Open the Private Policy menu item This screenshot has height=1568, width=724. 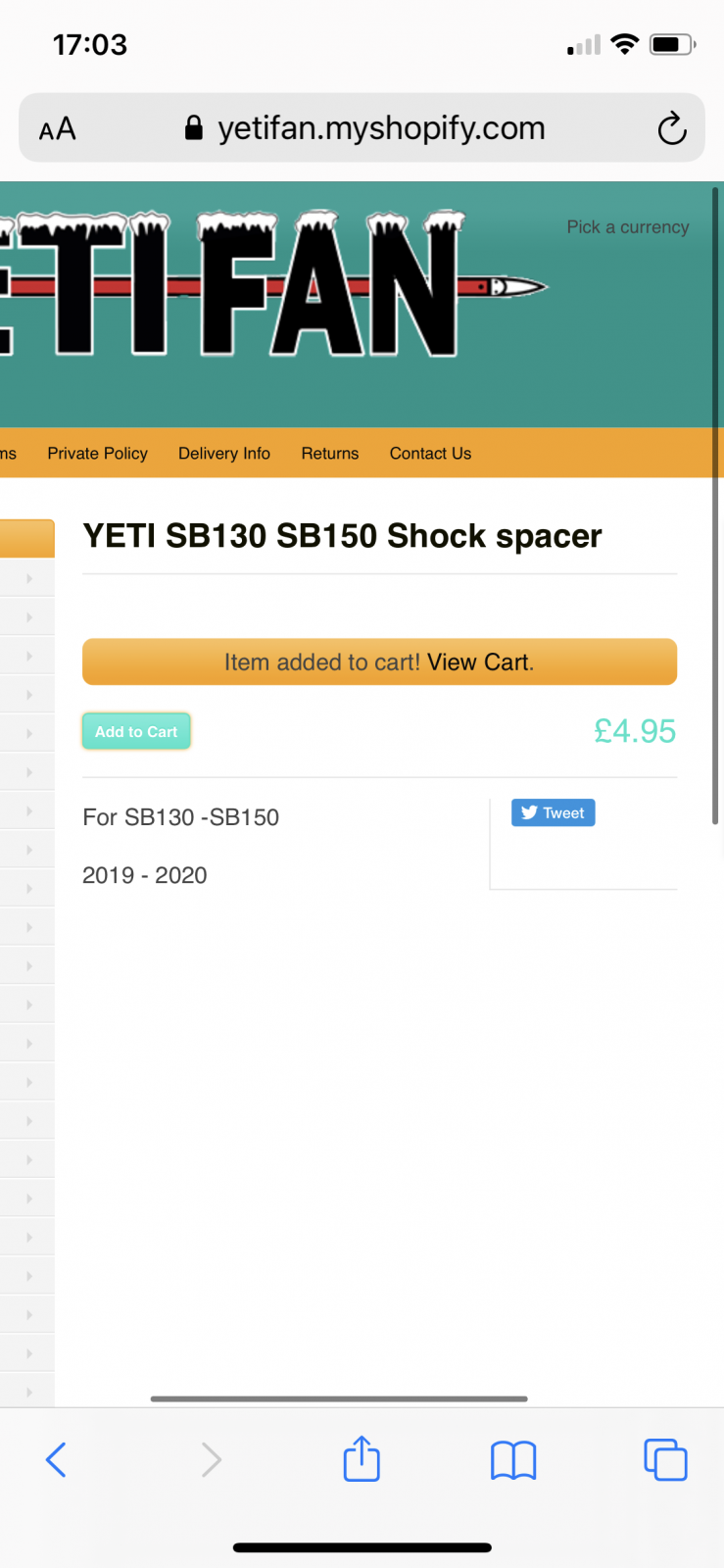tap(97, 454)
